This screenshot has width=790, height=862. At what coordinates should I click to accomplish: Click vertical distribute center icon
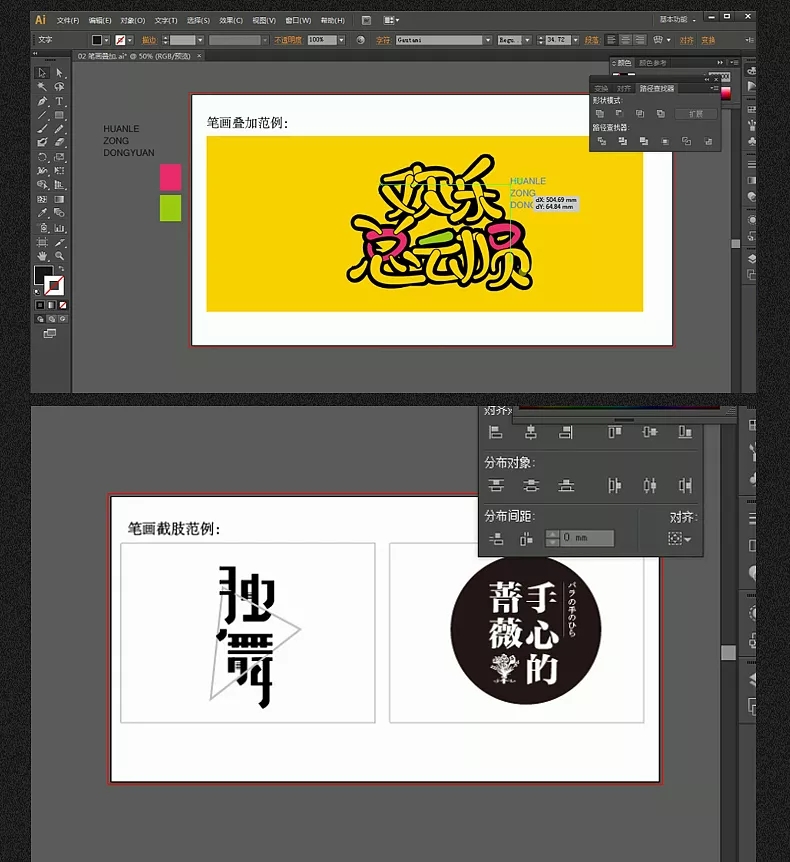[531, 485]
